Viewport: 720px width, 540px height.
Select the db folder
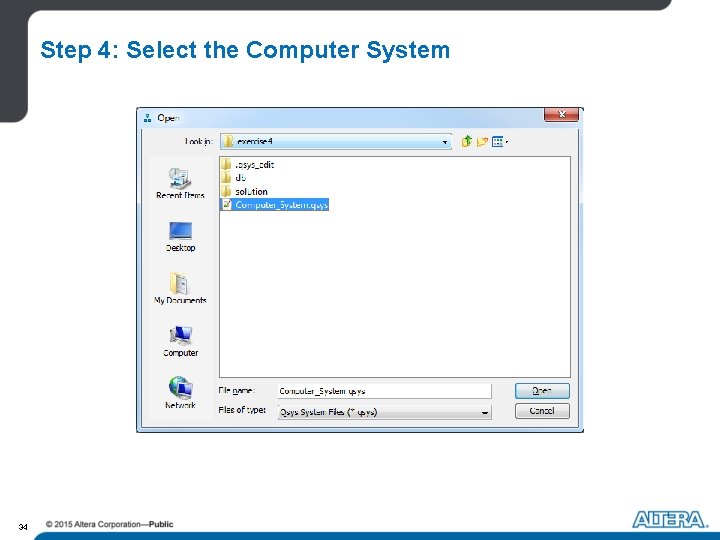[234, 178]
